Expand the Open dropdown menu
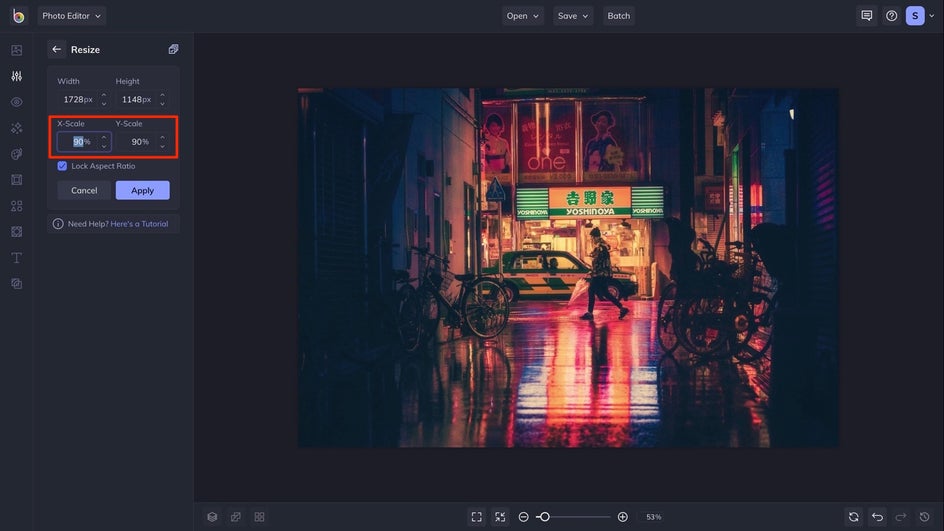The width and height of the screenshot is (944, 531). pyautogui.click(x=523, y=16)
